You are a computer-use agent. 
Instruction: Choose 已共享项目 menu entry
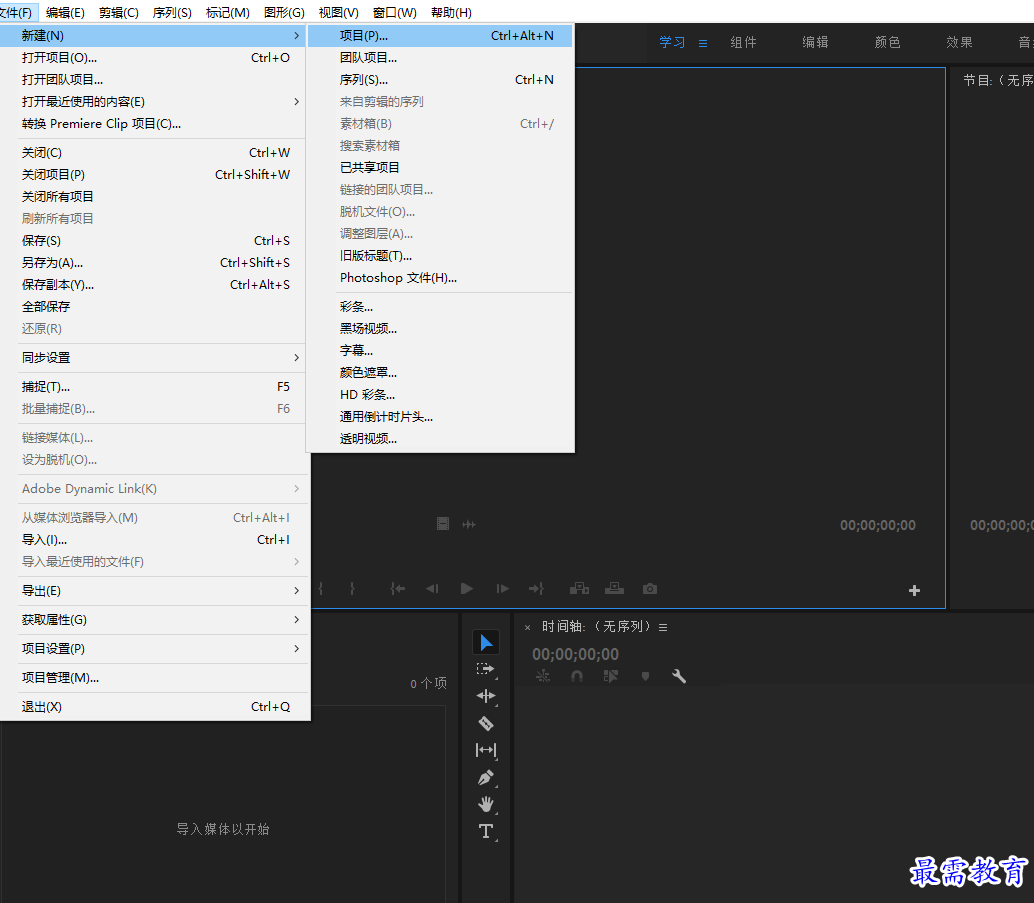[440, 168]
